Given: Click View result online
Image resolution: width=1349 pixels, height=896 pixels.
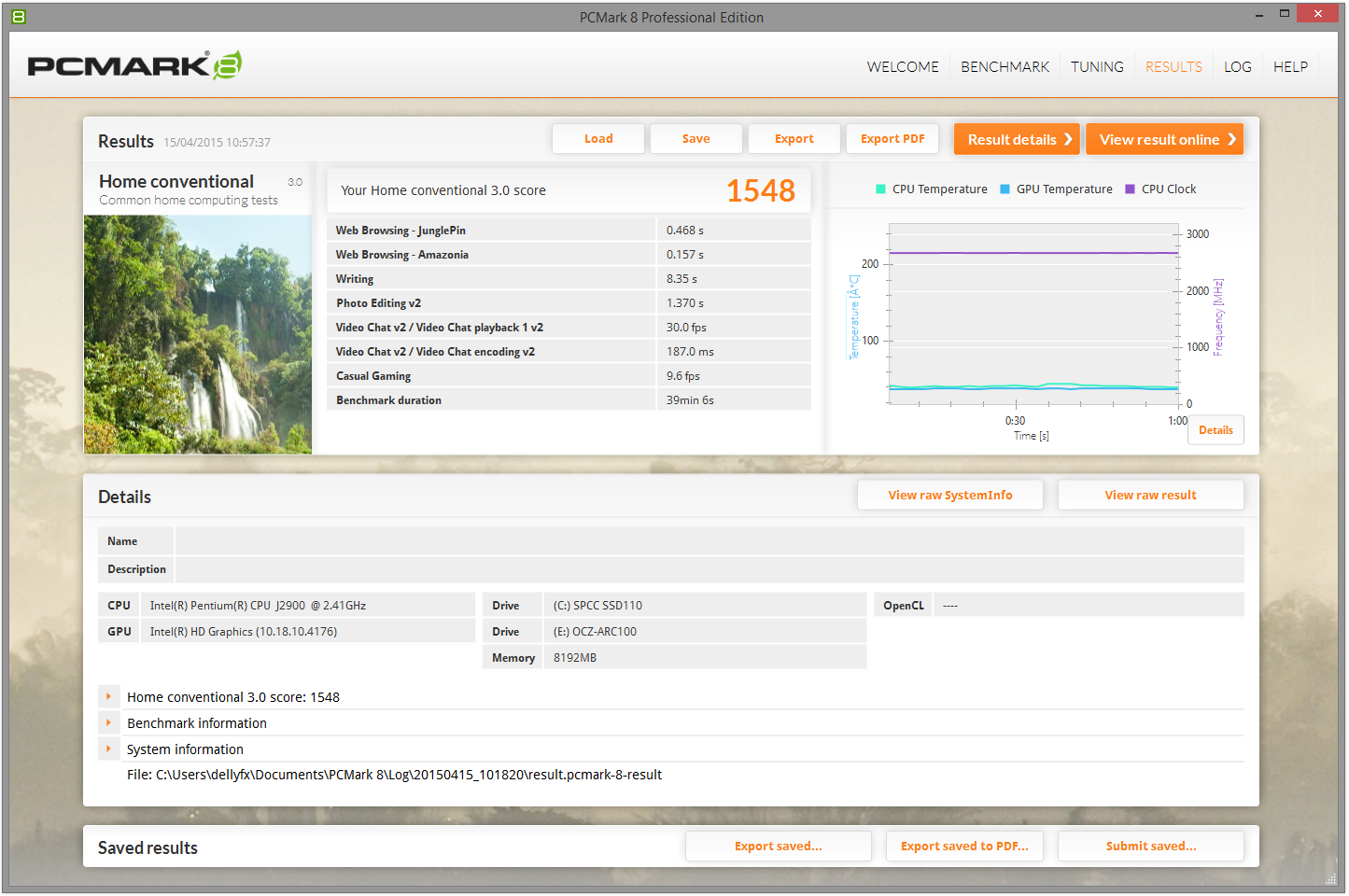Looking at the screenshot, I should pos(1164,139).
